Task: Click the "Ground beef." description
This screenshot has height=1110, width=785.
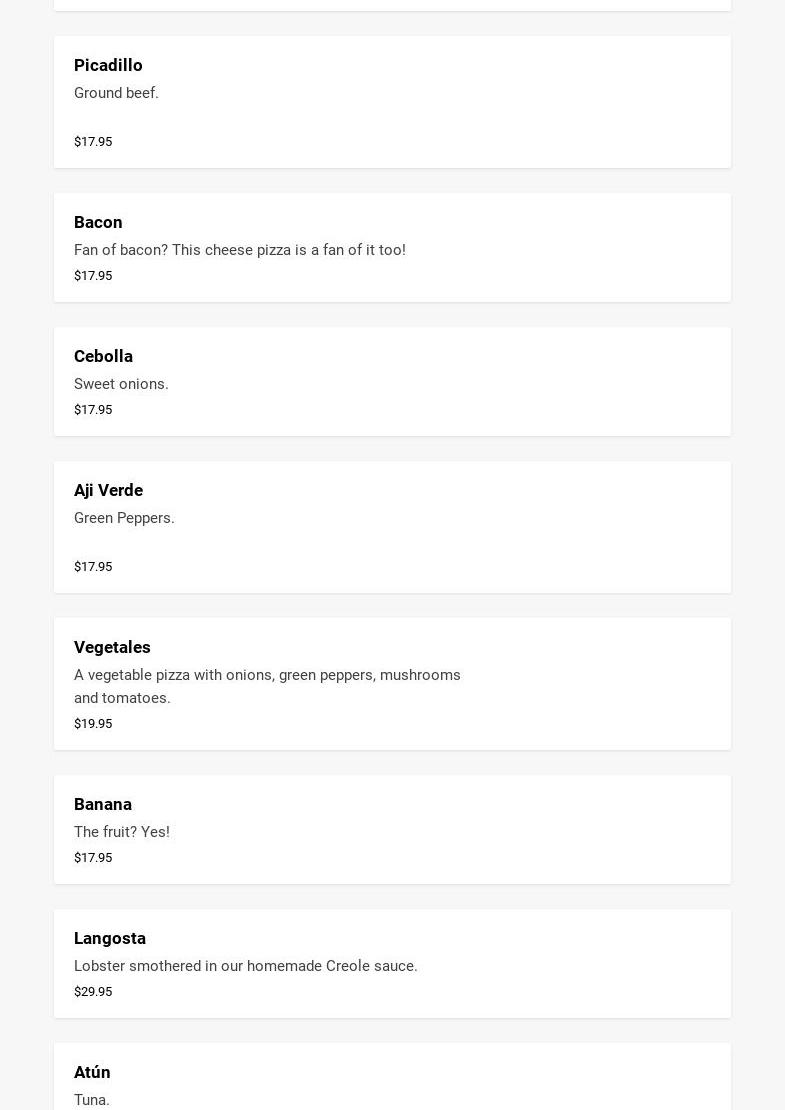Action: point(116,93)
